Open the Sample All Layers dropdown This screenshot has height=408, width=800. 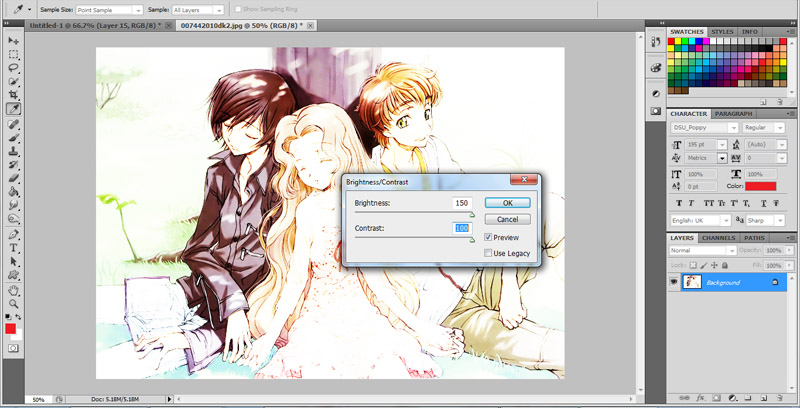click(197, 10)
